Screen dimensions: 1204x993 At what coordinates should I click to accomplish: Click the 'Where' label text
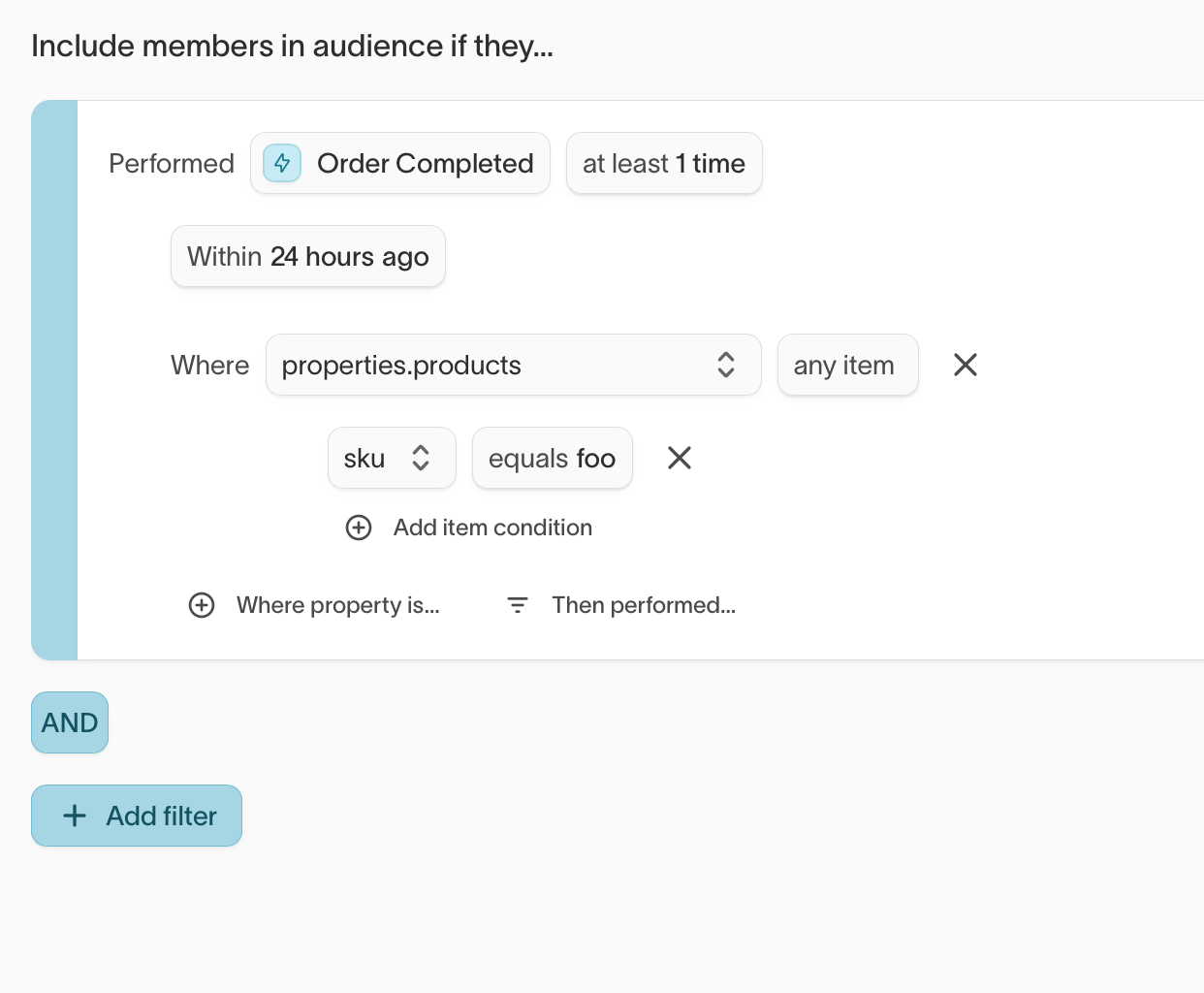coord(210,365)
